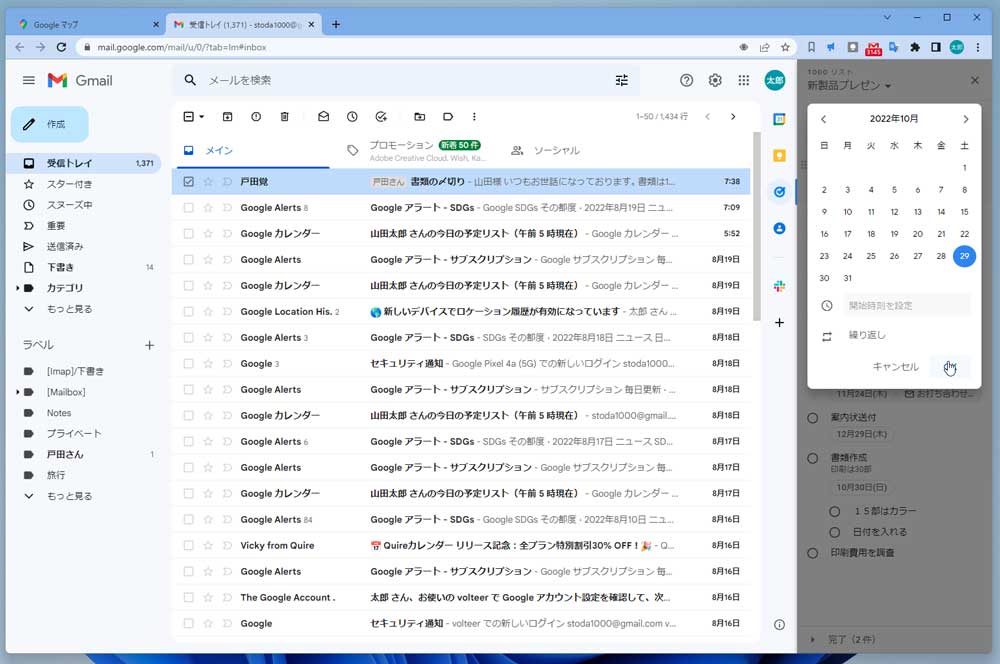Expand the 完了 completed tasks section

(x=812, y=640)
